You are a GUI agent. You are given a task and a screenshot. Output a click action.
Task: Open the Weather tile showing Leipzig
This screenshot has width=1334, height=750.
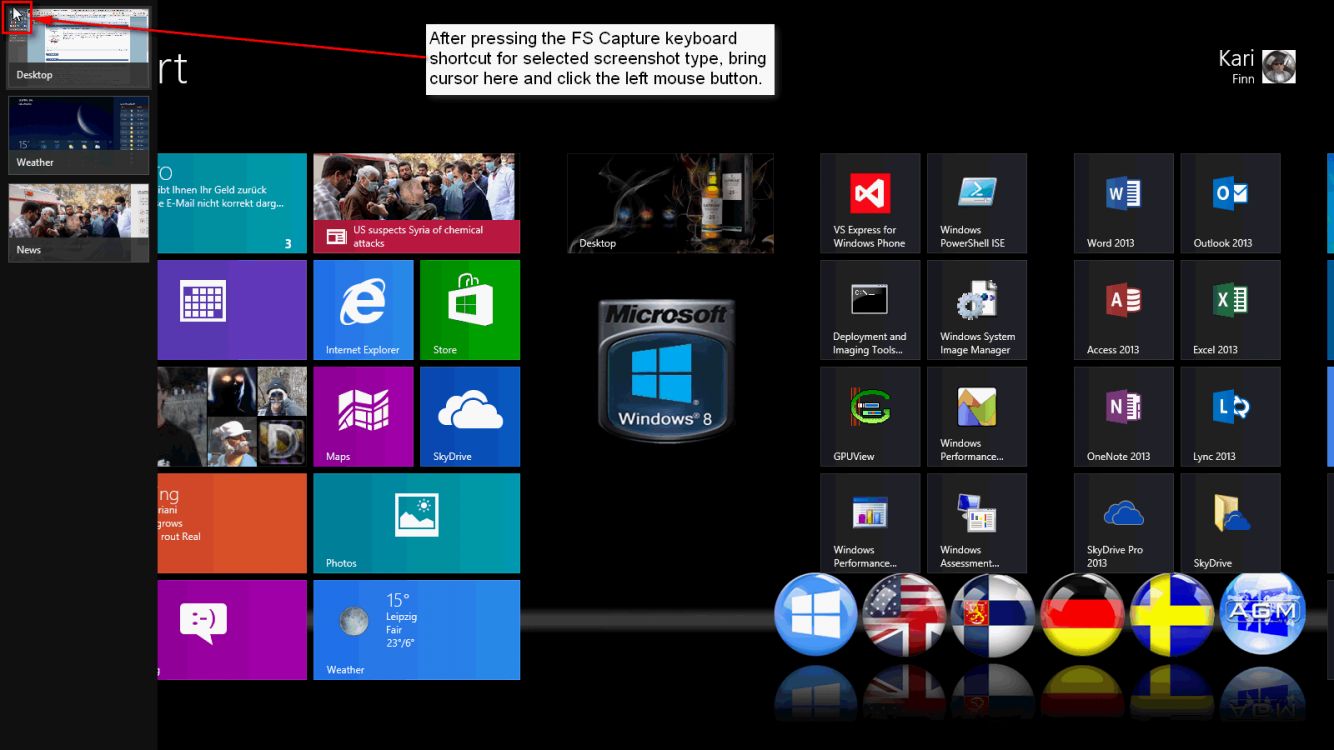coord(416,630)
